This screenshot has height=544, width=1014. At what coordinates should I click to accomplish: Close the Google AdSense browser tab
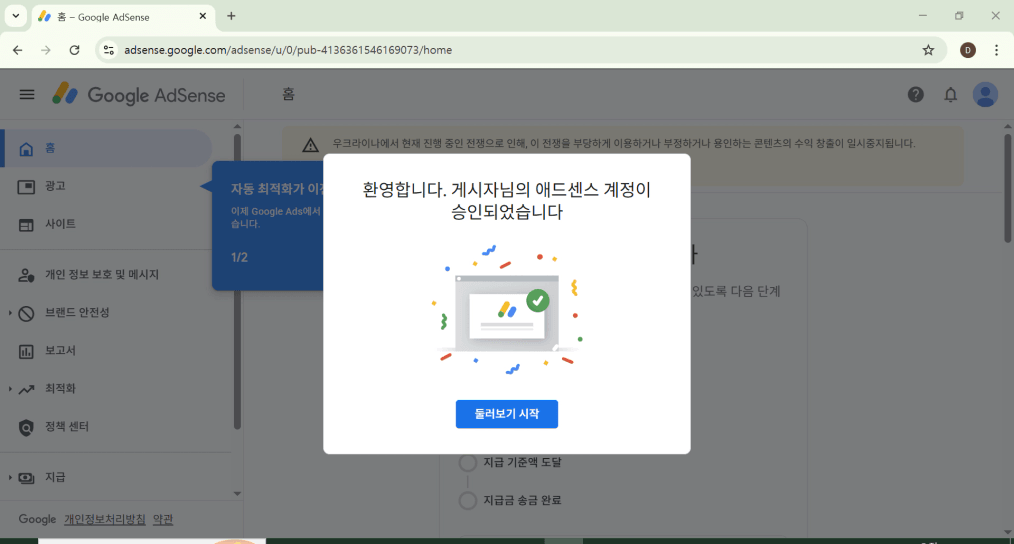[x=202, y=16]
